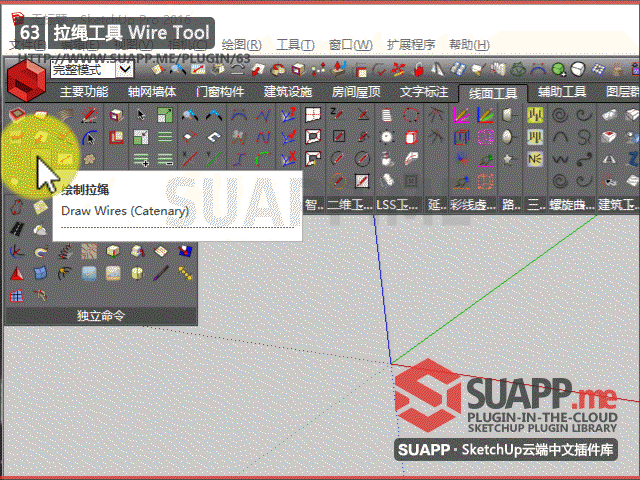Click the red pencil with sparks icon

(x=89, y=115)
